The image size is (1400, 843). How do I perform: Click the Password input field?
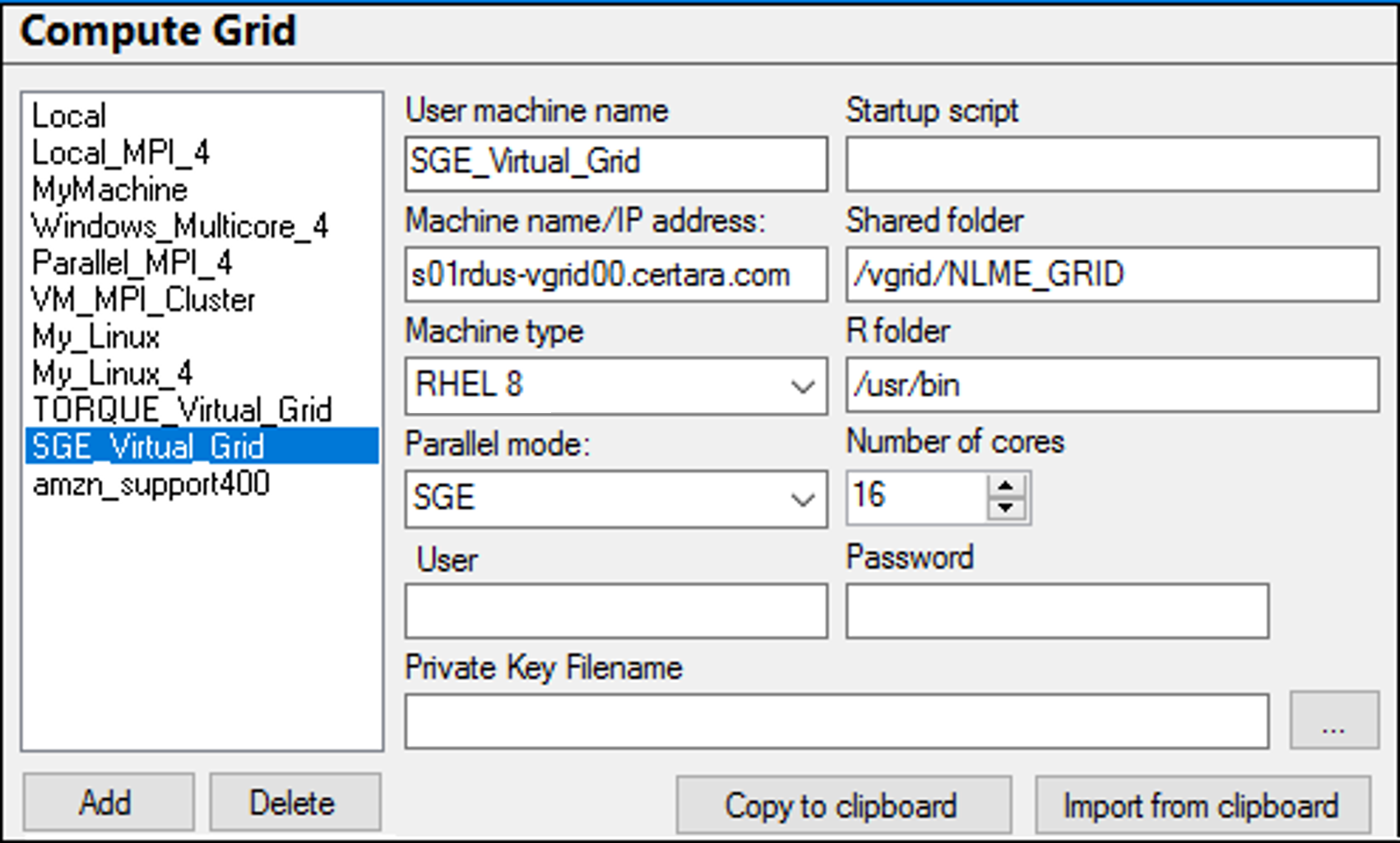tap(1057, 611)
